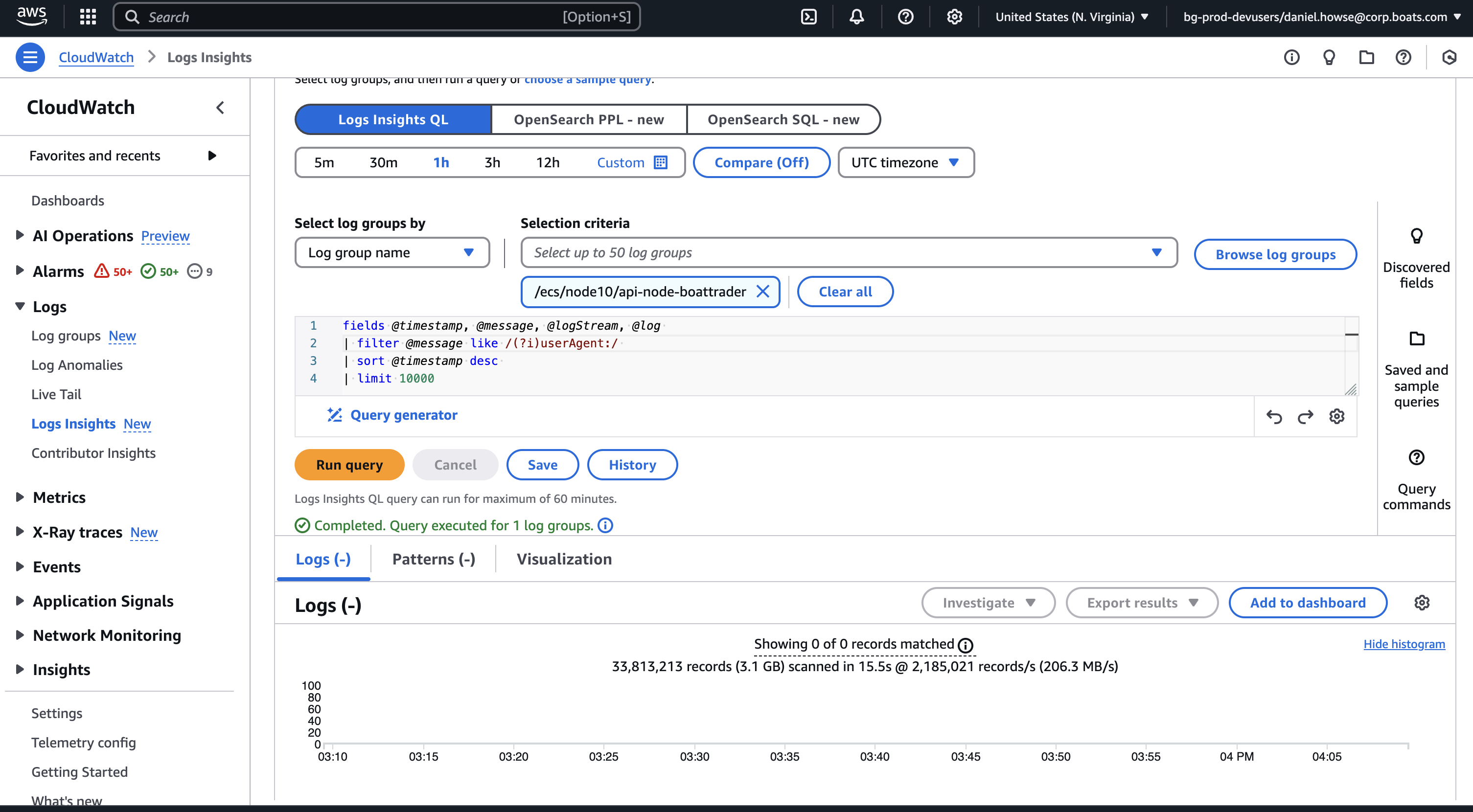Open top bar settings gear
Viewport: 1473px width, 812px height.
click(954, 17)
